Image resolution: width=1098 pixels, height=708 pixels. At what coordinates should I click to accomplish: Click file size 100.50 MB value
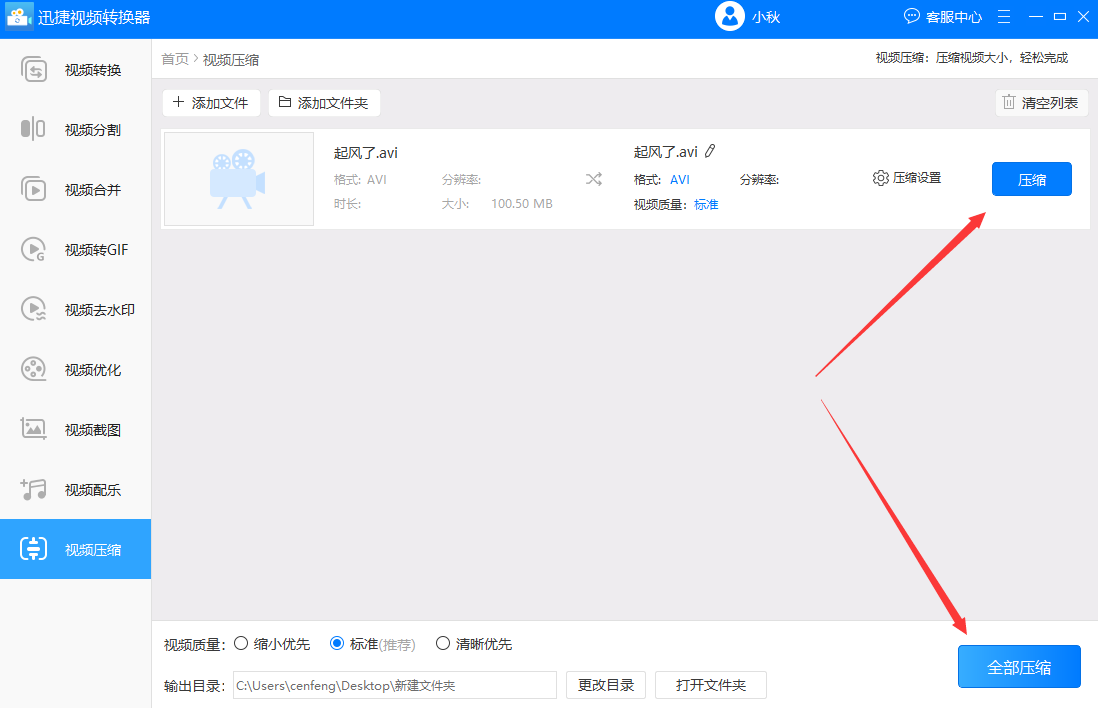click(x=522, y=204)
